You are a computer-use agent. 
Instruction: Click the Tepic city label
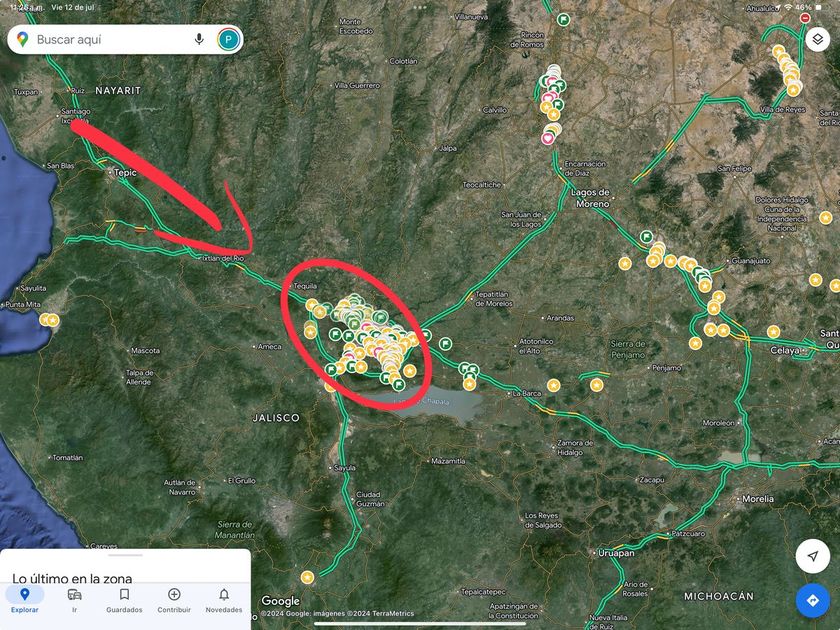pyautogui.click(x=125, y=172)
